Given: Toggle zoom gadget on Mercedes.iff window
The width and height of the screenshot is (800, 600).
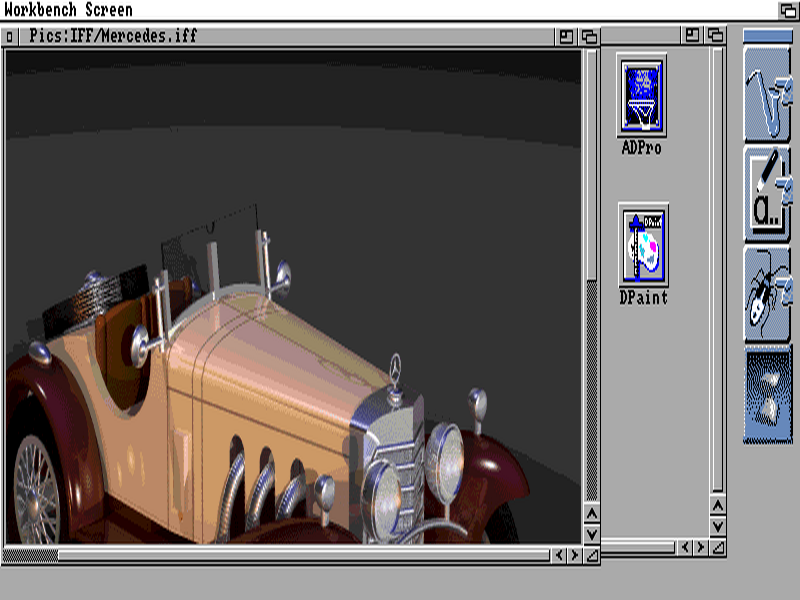Looking at the screenshot, I should (567, 36).
